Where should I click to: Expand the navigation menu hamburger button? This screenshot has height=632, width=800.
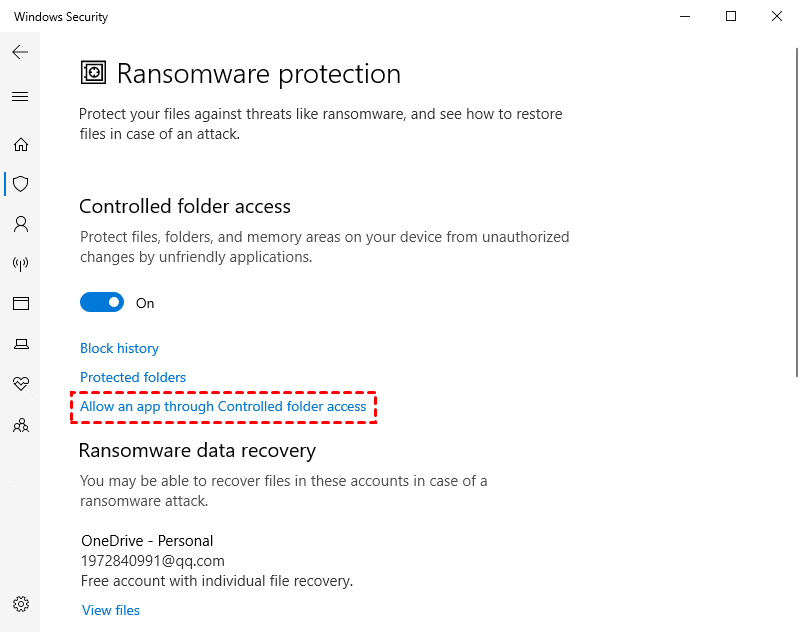(21, 96)
